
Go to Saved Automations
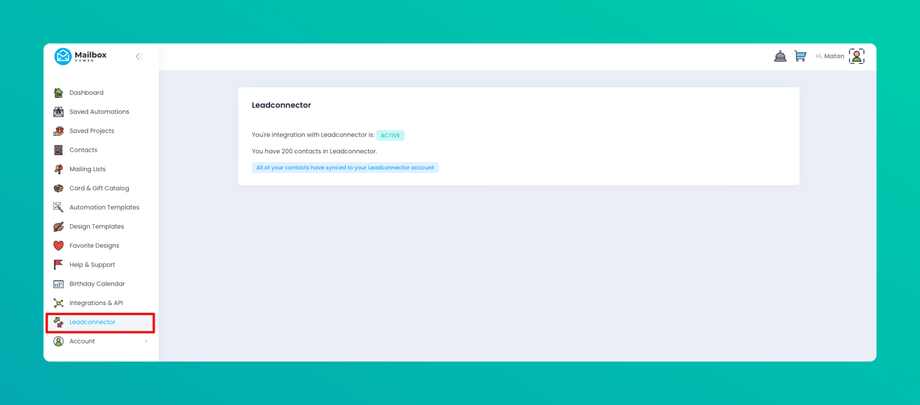[99, 112]
